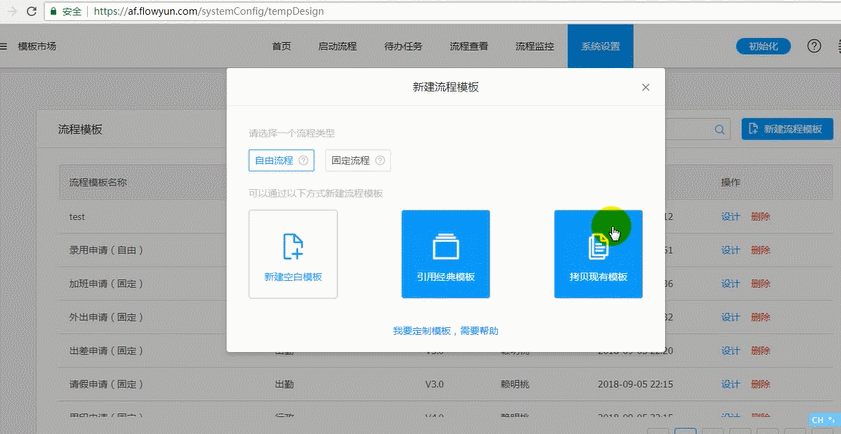Choose the 新建空白模板 tile
The height and width of the screenshot is (434, 841).
(x=293, y=254)
